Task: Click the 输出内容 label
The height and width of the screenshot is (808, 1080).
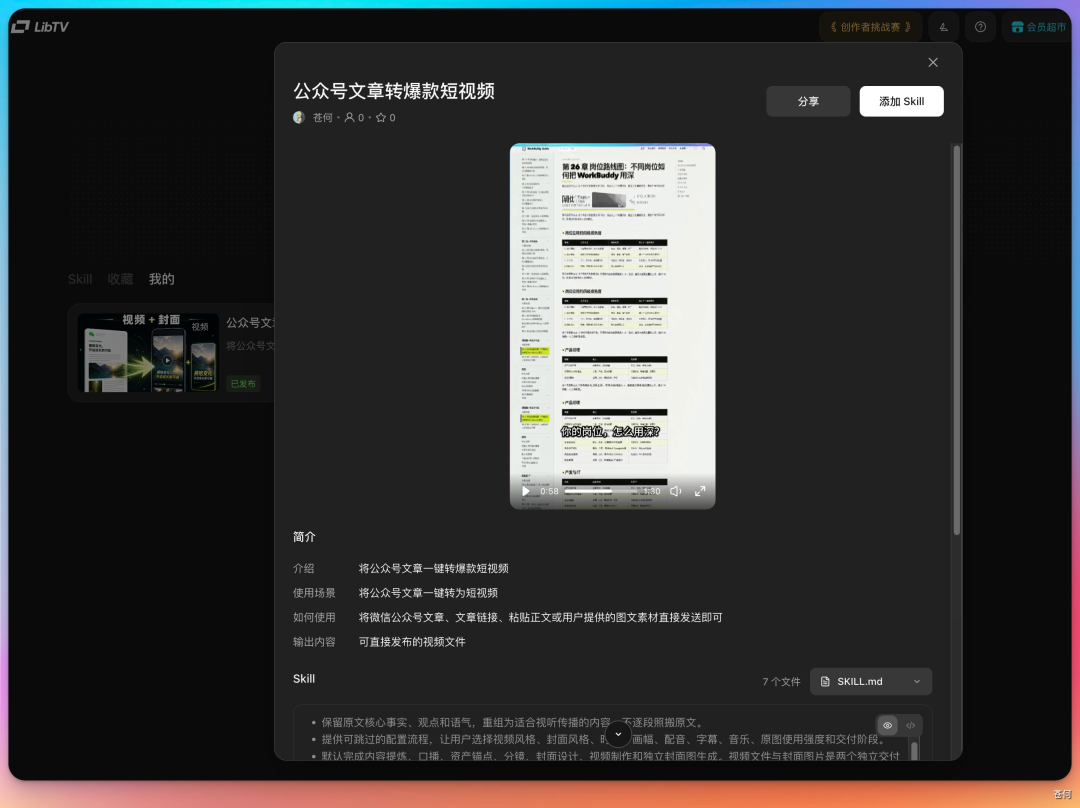Action: (x=314, y=642)
